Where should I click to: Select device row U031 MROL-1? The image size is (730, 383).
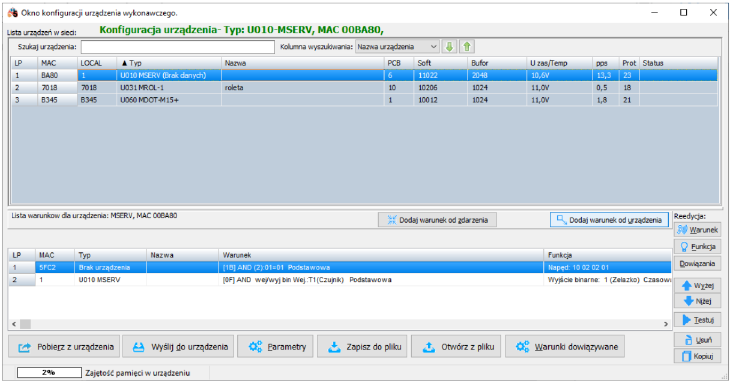point(365,87)
